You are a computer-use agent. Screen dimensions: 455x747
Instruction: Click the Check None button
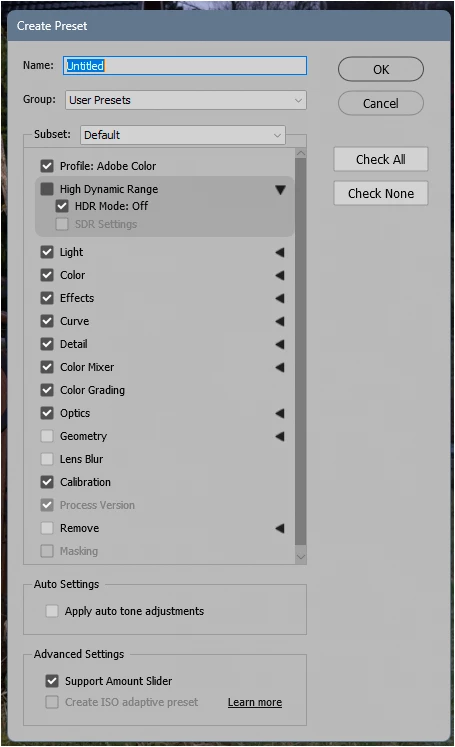(381, 193)
